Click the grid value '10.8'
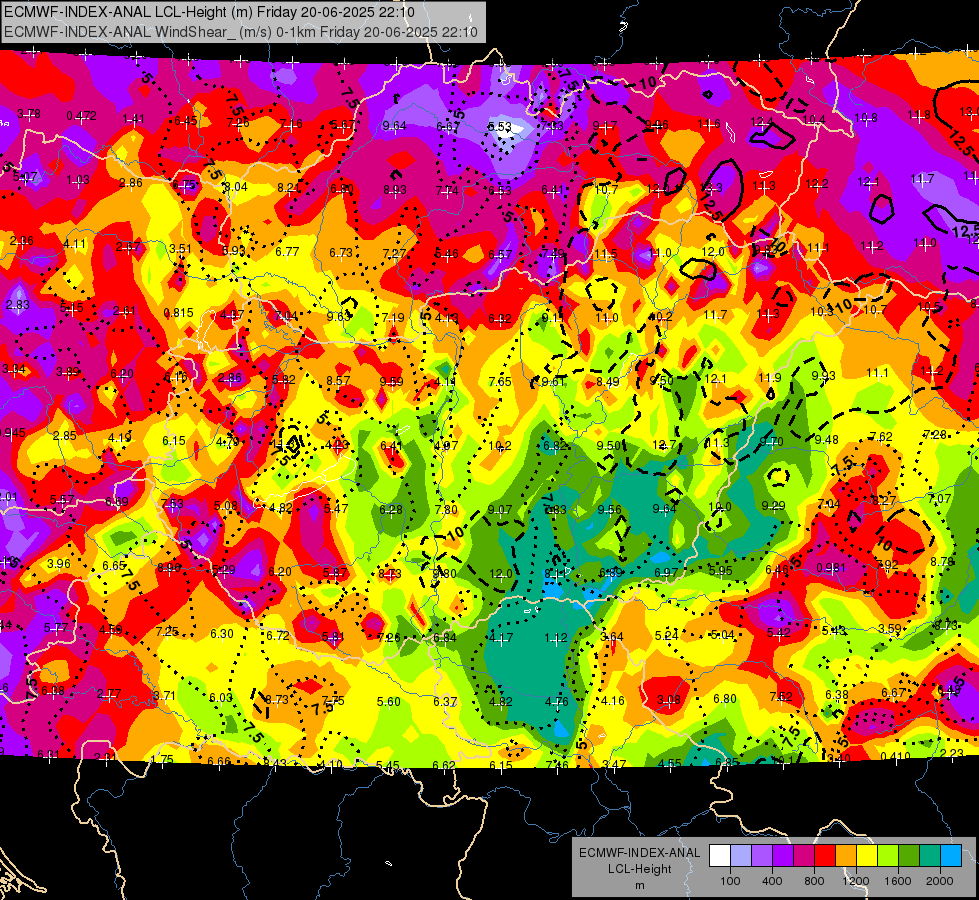Viewport: 979px width, 900px height. [866, 117]
